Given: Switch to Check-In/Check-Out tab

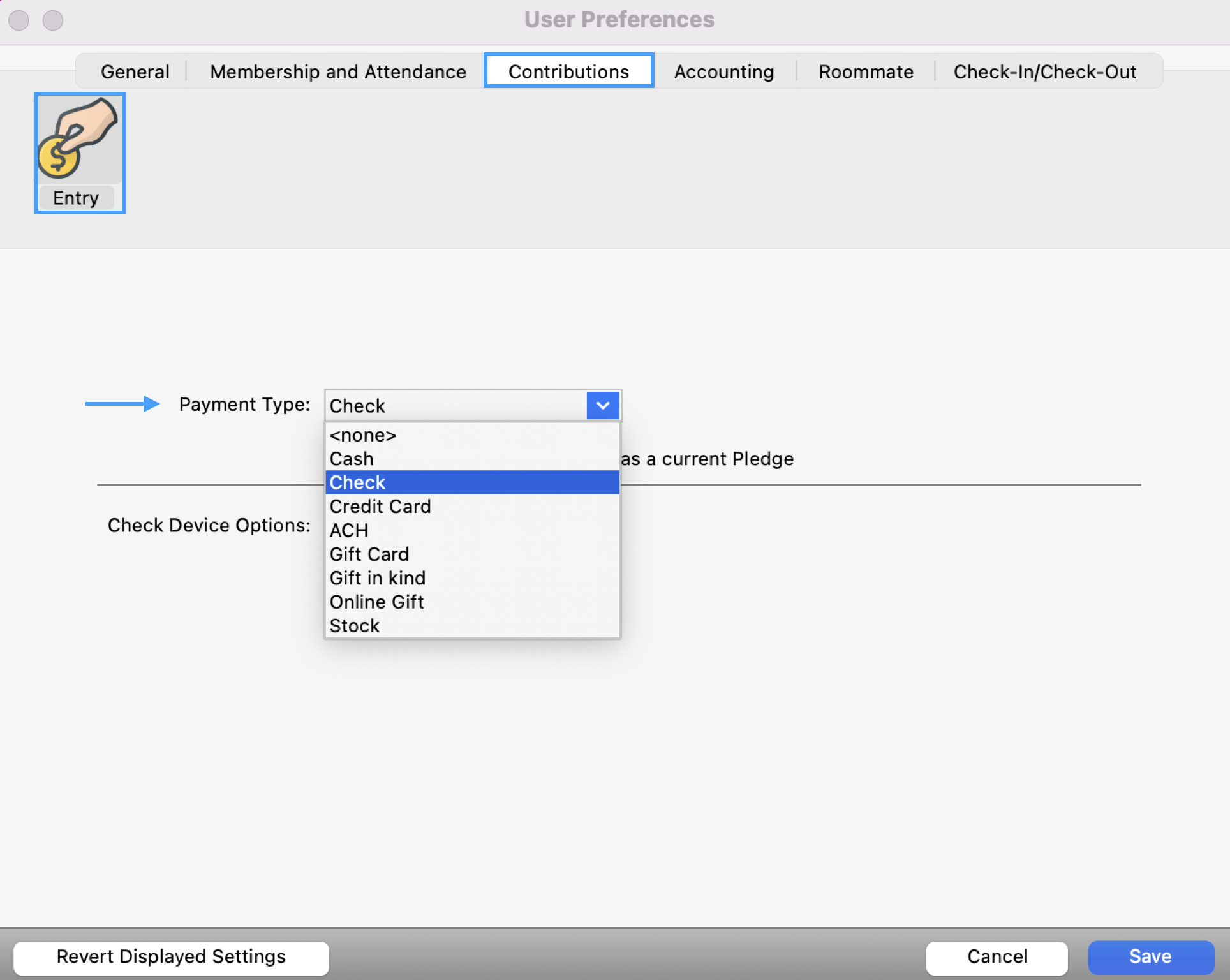Looking at the screenshot, I should 1044,71.
